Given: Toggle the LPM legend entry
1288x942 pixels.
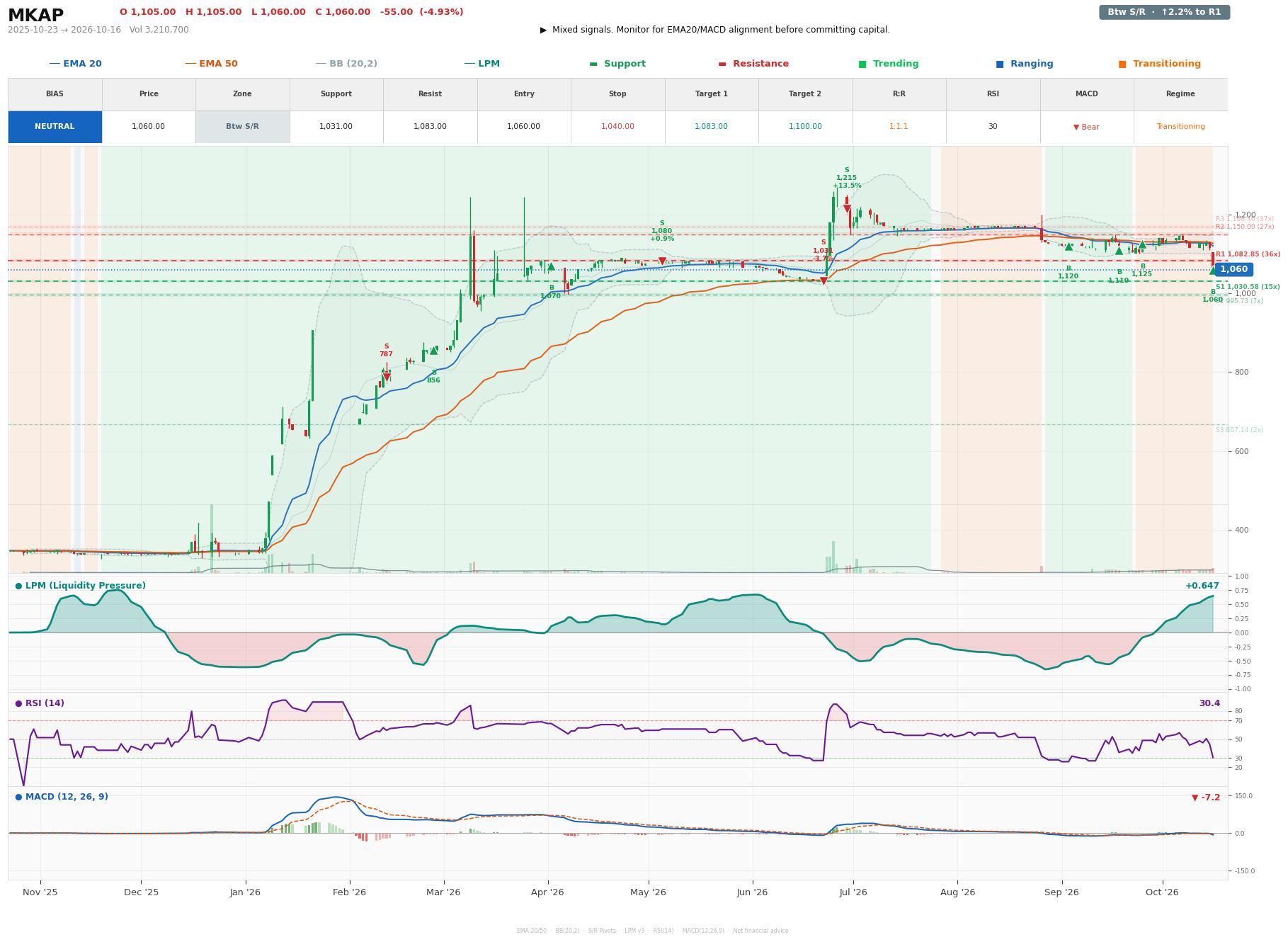Looking at the screenshot, I should point(481,64).
